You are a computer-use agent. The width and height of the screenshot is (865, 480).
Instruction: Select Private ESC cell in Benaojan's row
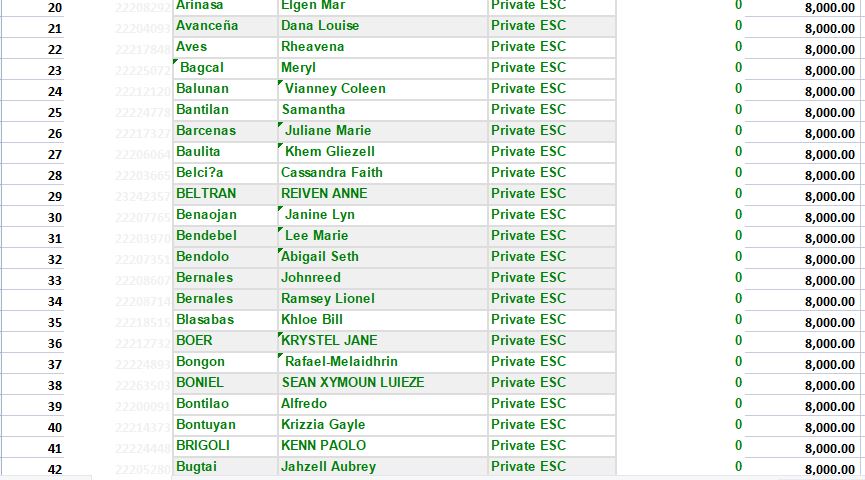click(528, 215)
